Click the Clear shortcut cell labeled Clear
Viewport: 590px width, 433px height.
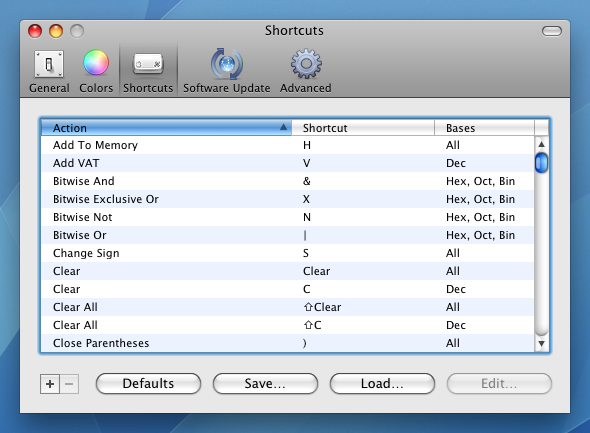(x=316, y=271)
